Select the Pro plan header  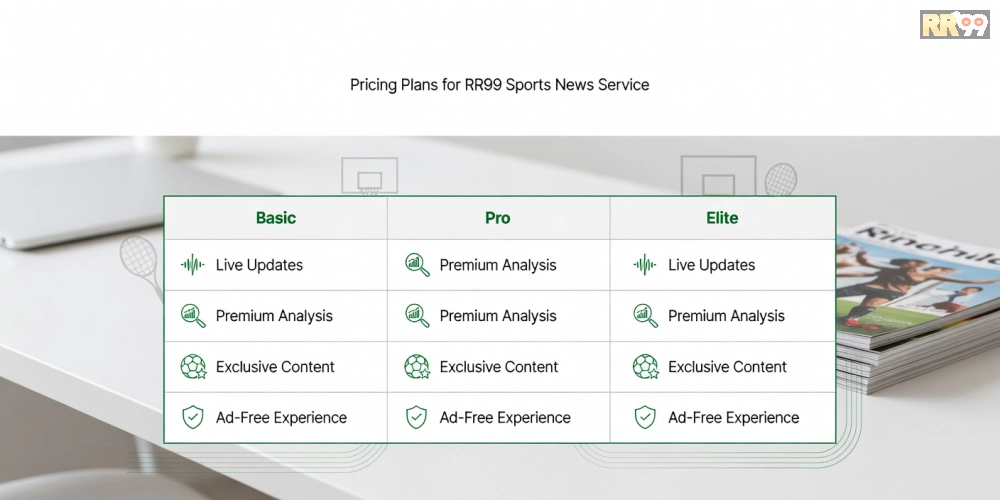(497, 218)
